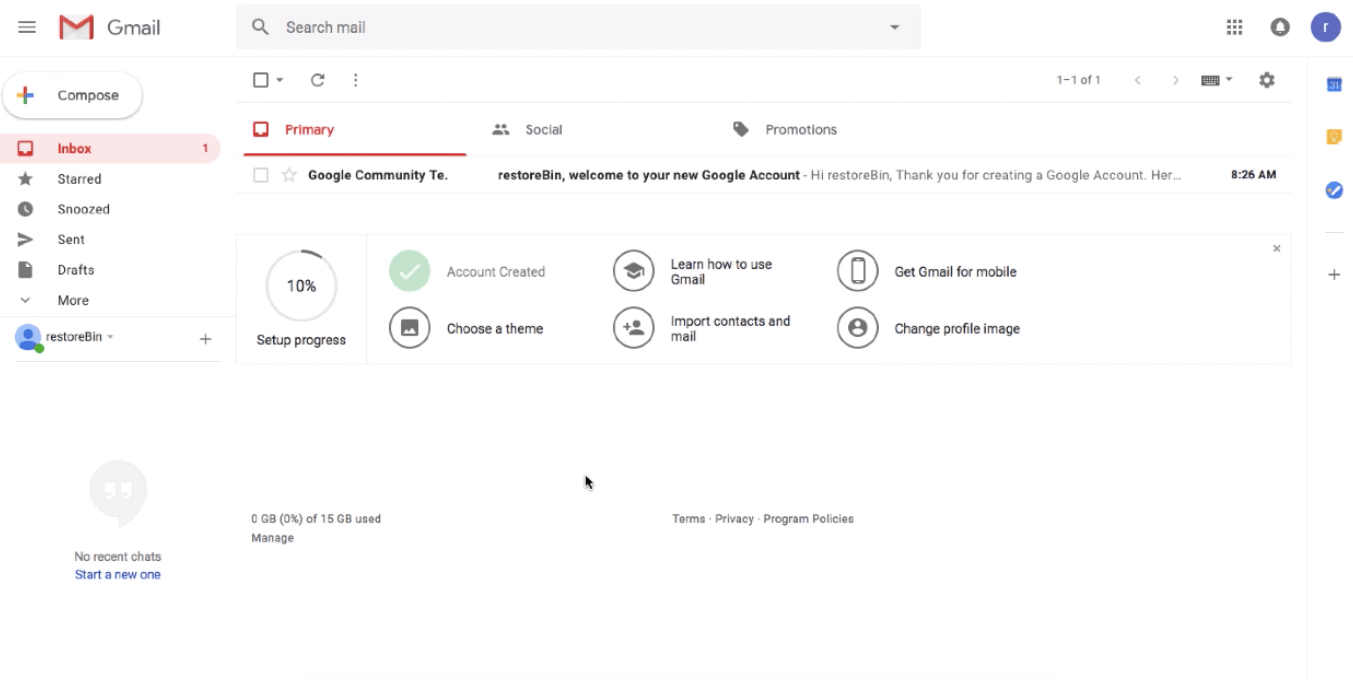Screen dimensions: 1353x680
Task: Open notifications bell icon
Action: (x=1280, y=27)
